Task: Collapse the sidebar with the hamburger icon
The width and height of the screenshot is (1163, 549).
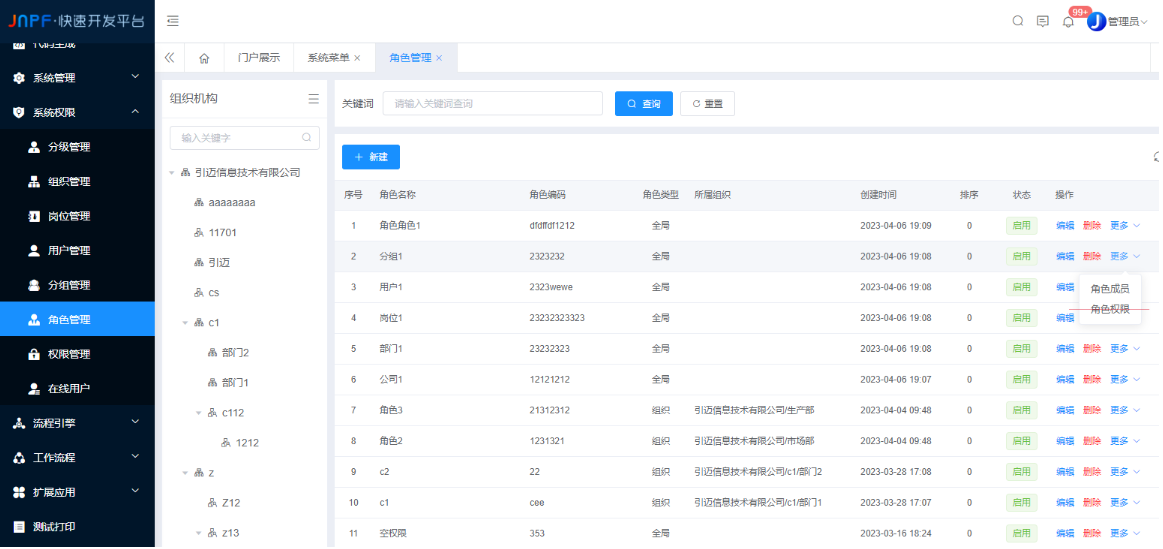Action: point(173,21)
